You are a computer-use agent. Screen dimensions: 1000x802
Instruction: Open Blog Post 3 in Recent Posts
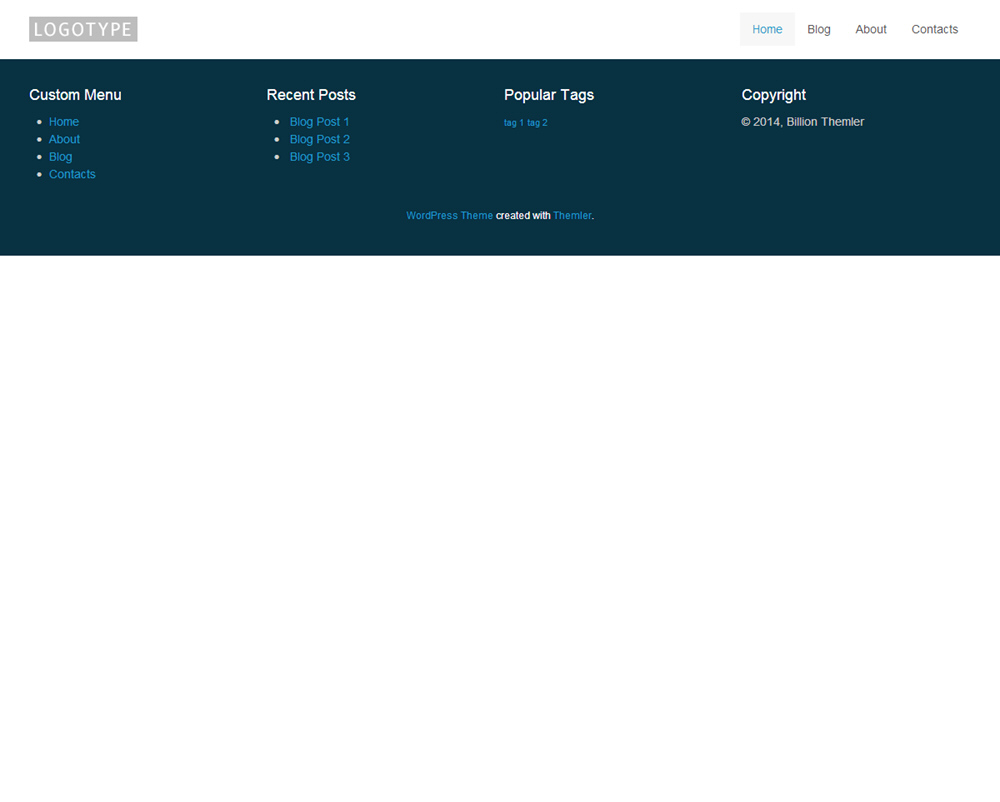(x=320, y=157)
